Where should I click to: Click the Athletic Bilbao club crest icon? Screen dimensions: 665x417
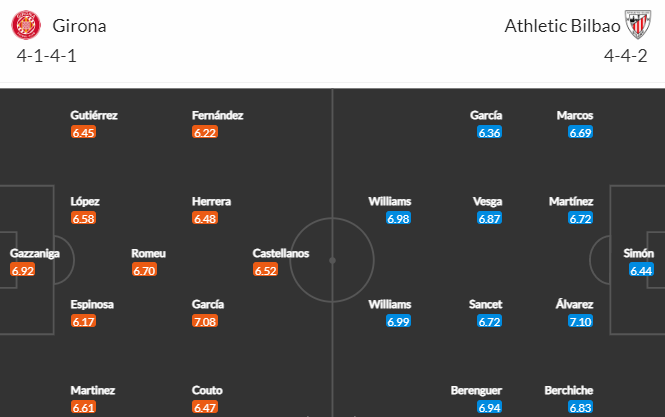[638, 24]
